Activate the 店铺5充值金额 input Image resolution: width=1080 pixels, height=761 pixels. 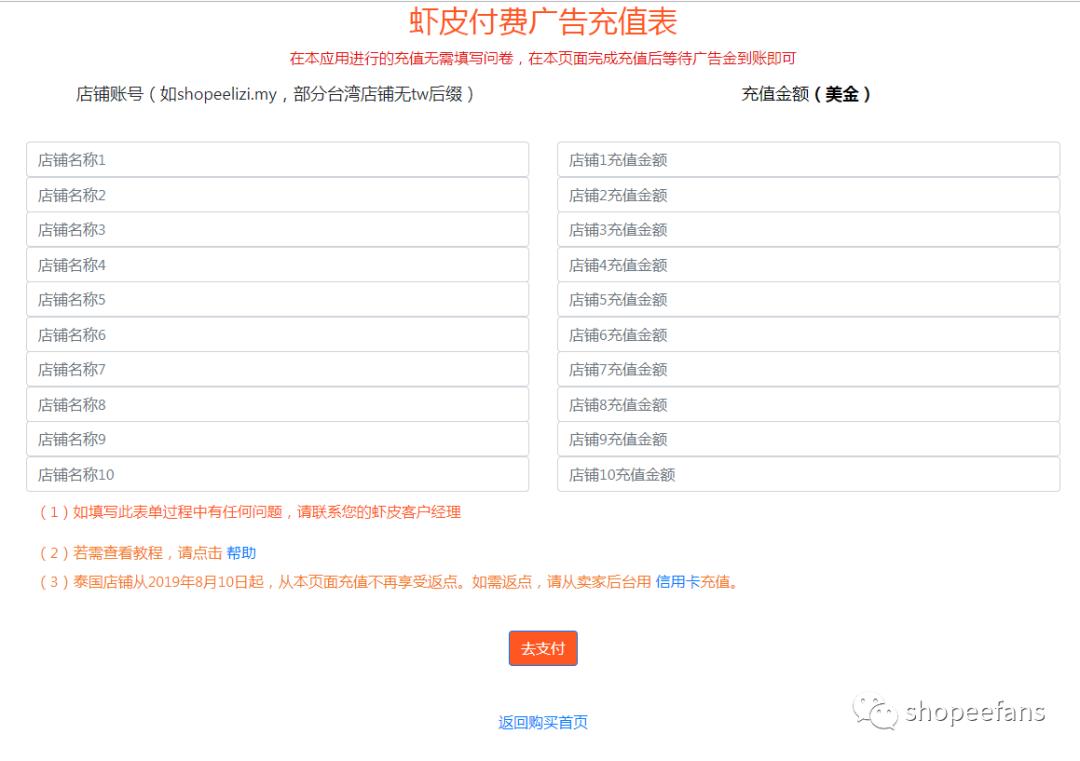pos(809,300)
